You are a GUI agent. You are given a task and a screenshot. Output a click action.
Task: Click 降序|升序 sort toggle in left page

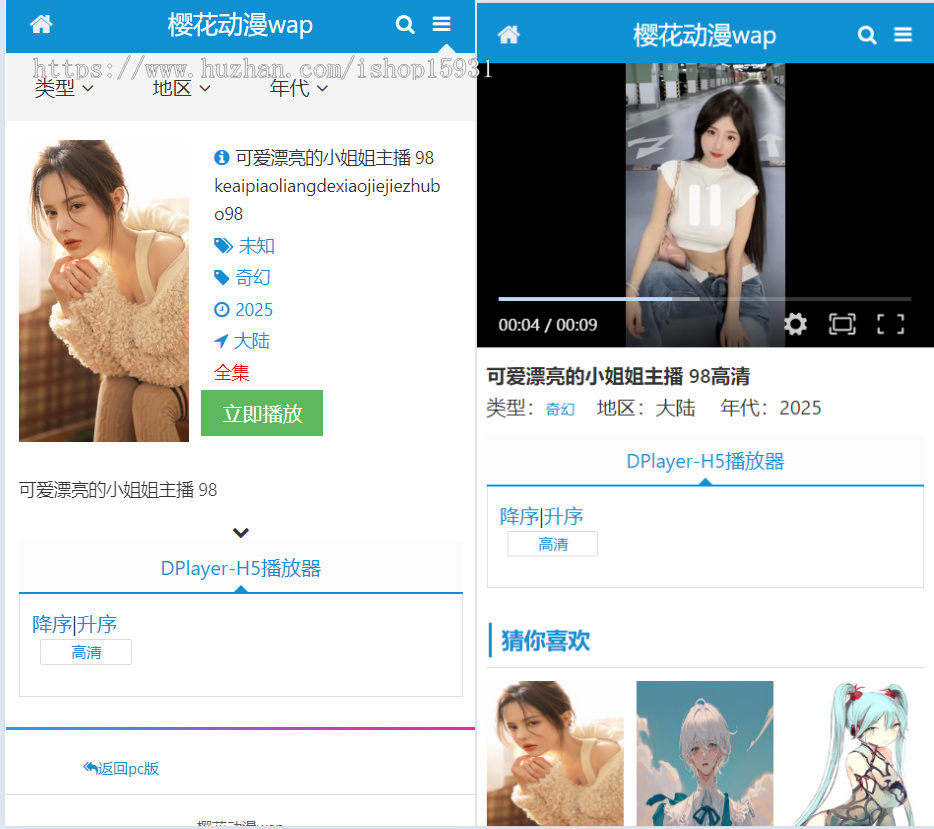click(x=74, y=624)
